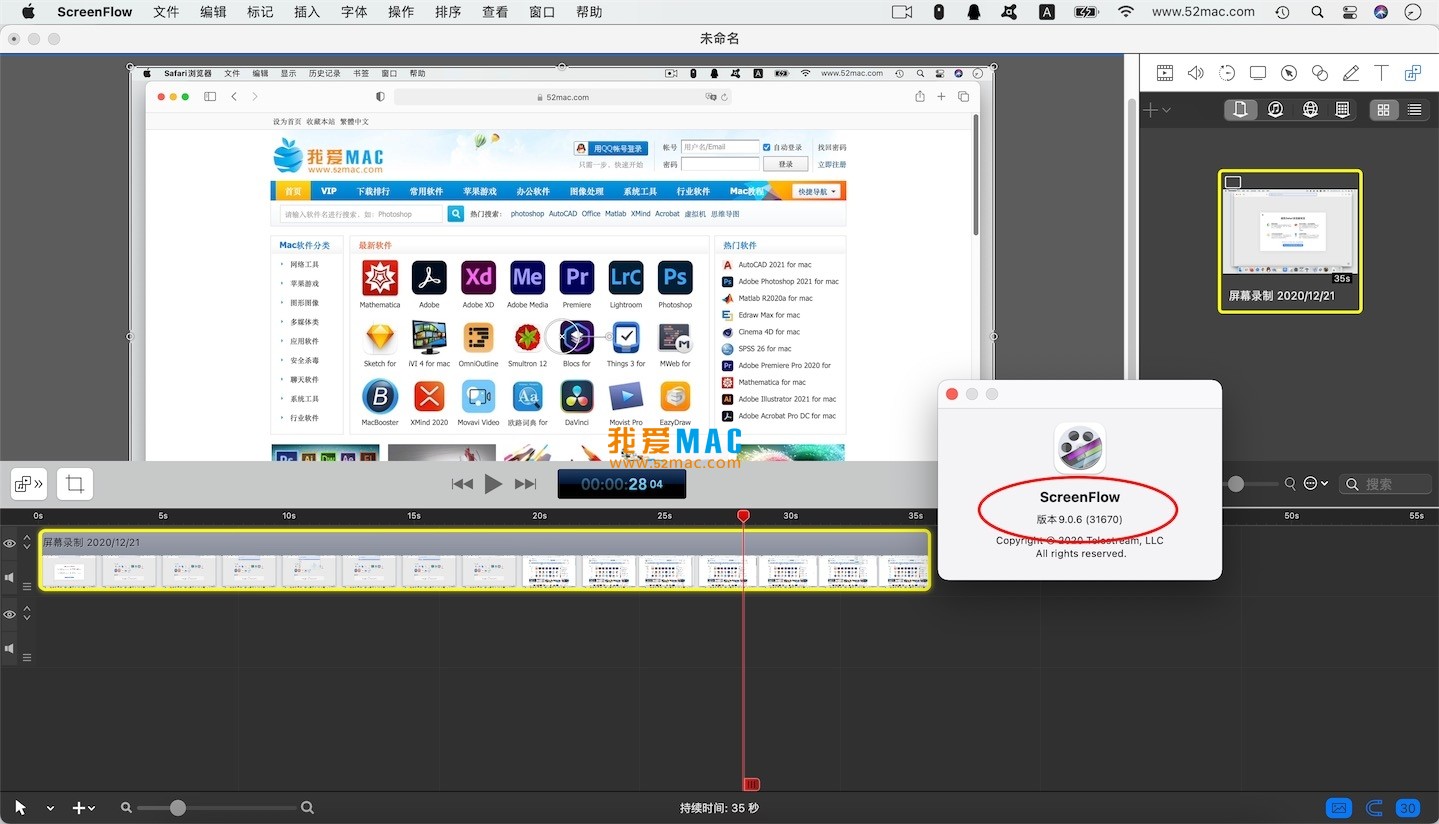Open the 标记 menu
Image resolution: width=1439 pixels, height=824 pixels.
[x=260, y=12]
